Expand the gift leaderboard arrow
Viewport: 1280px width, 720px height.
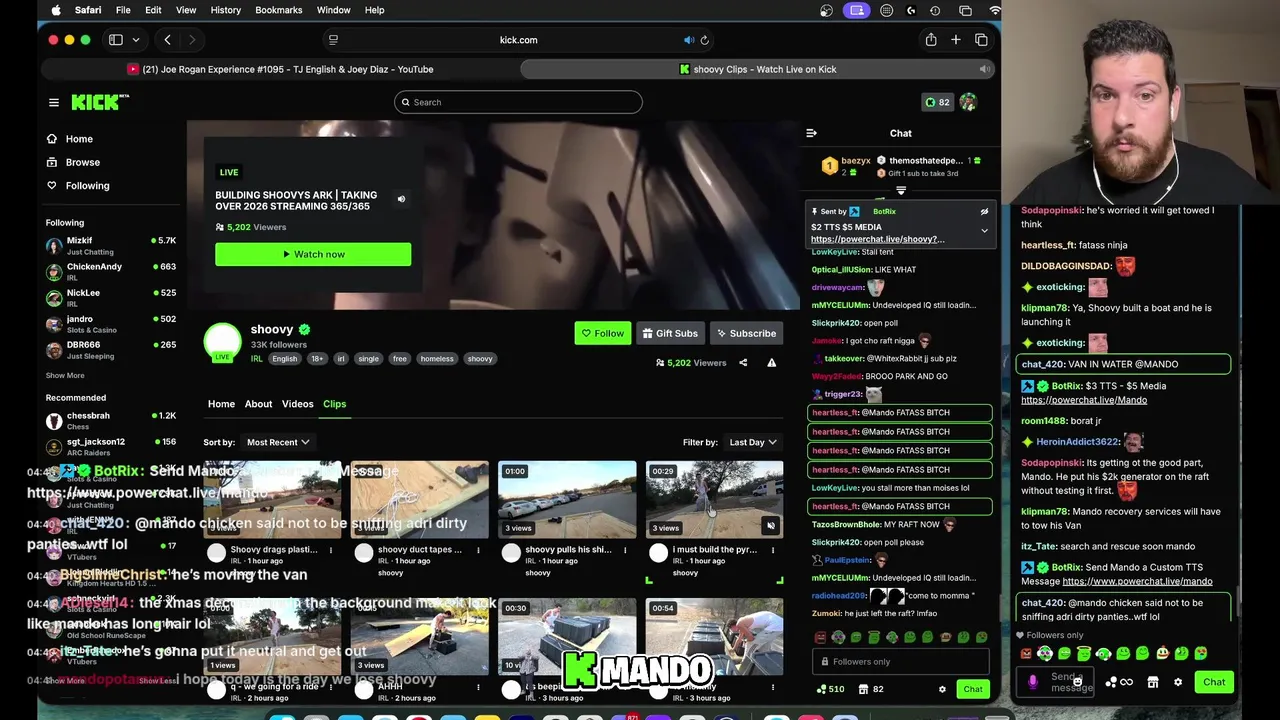(901, 190)
